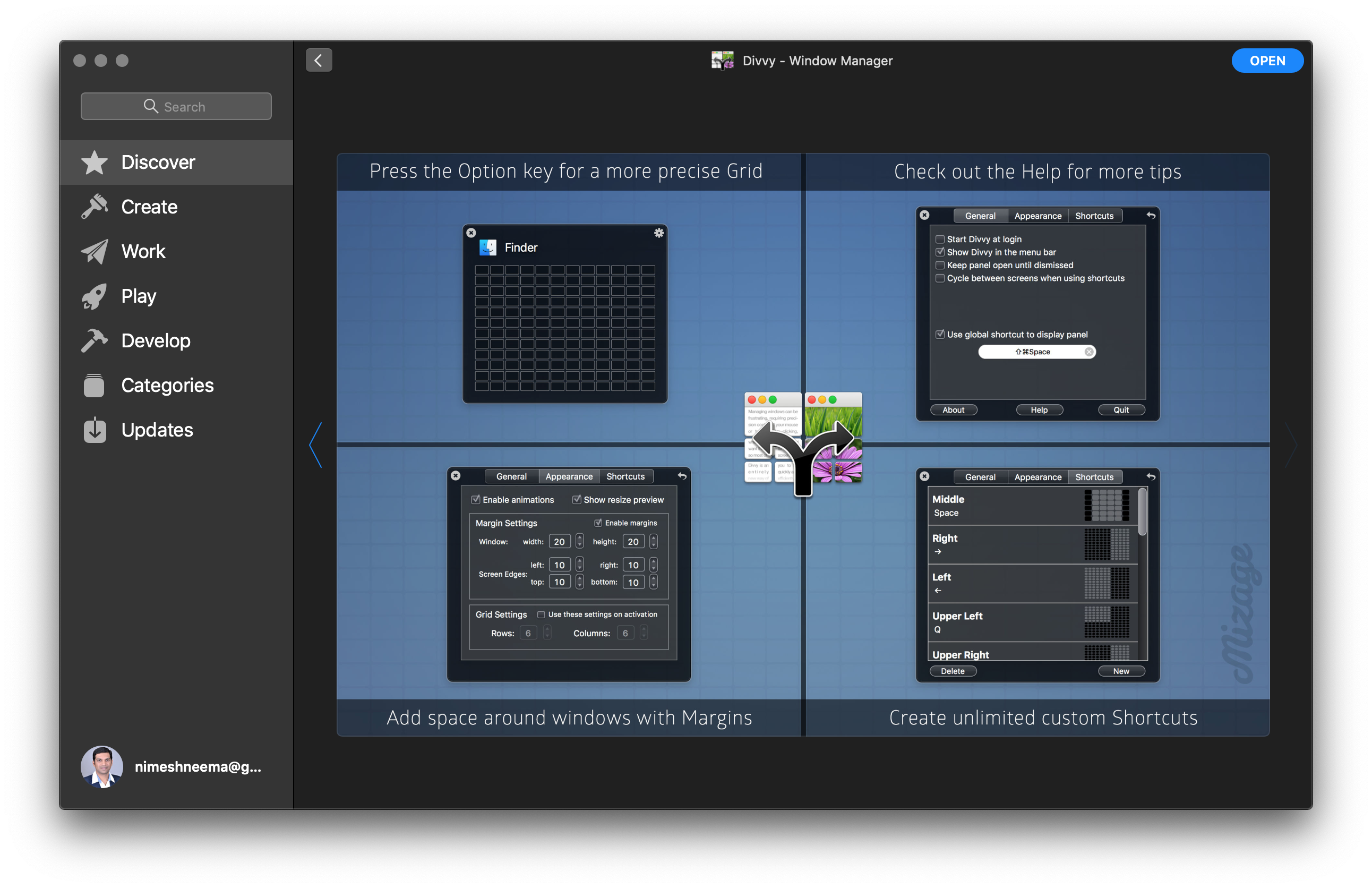Image resolution: width=1372 pixels, height=888 pixels.
Task: Click the Divvy gear settings icon
Action: coord(658,233)
